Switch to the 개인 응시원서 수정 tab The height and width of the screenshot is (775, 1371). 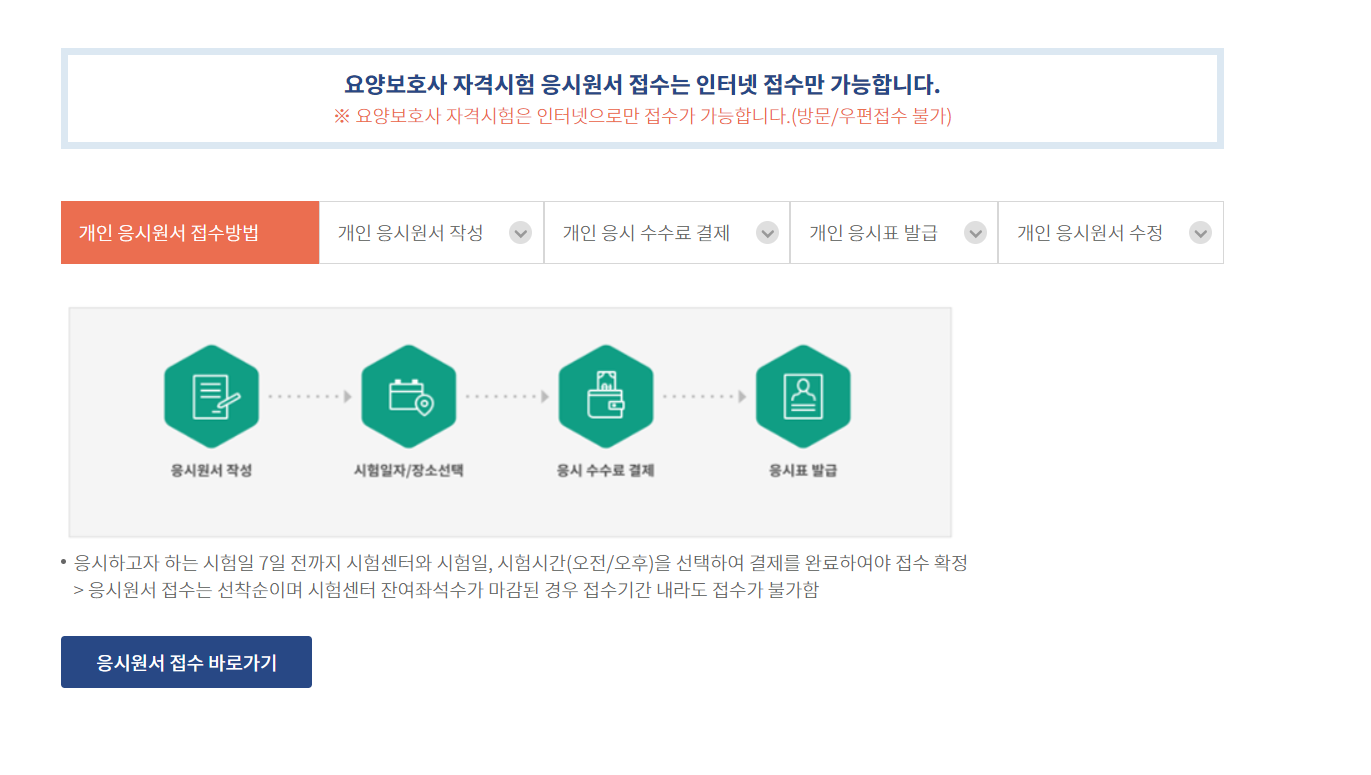coord(1090,232)
